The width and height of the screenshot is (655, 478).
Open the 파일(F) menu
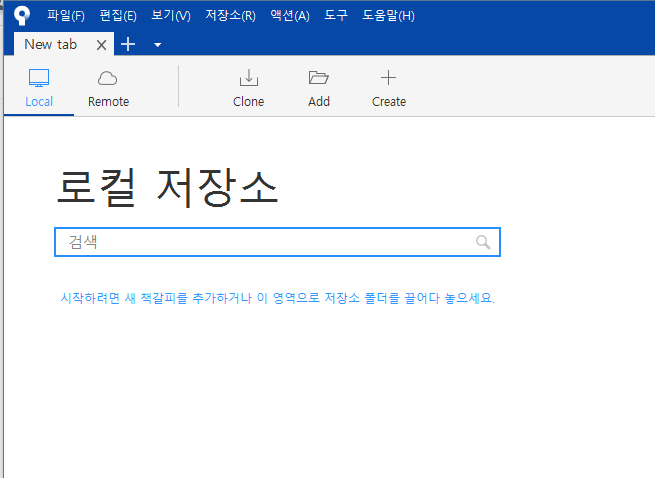66,16
